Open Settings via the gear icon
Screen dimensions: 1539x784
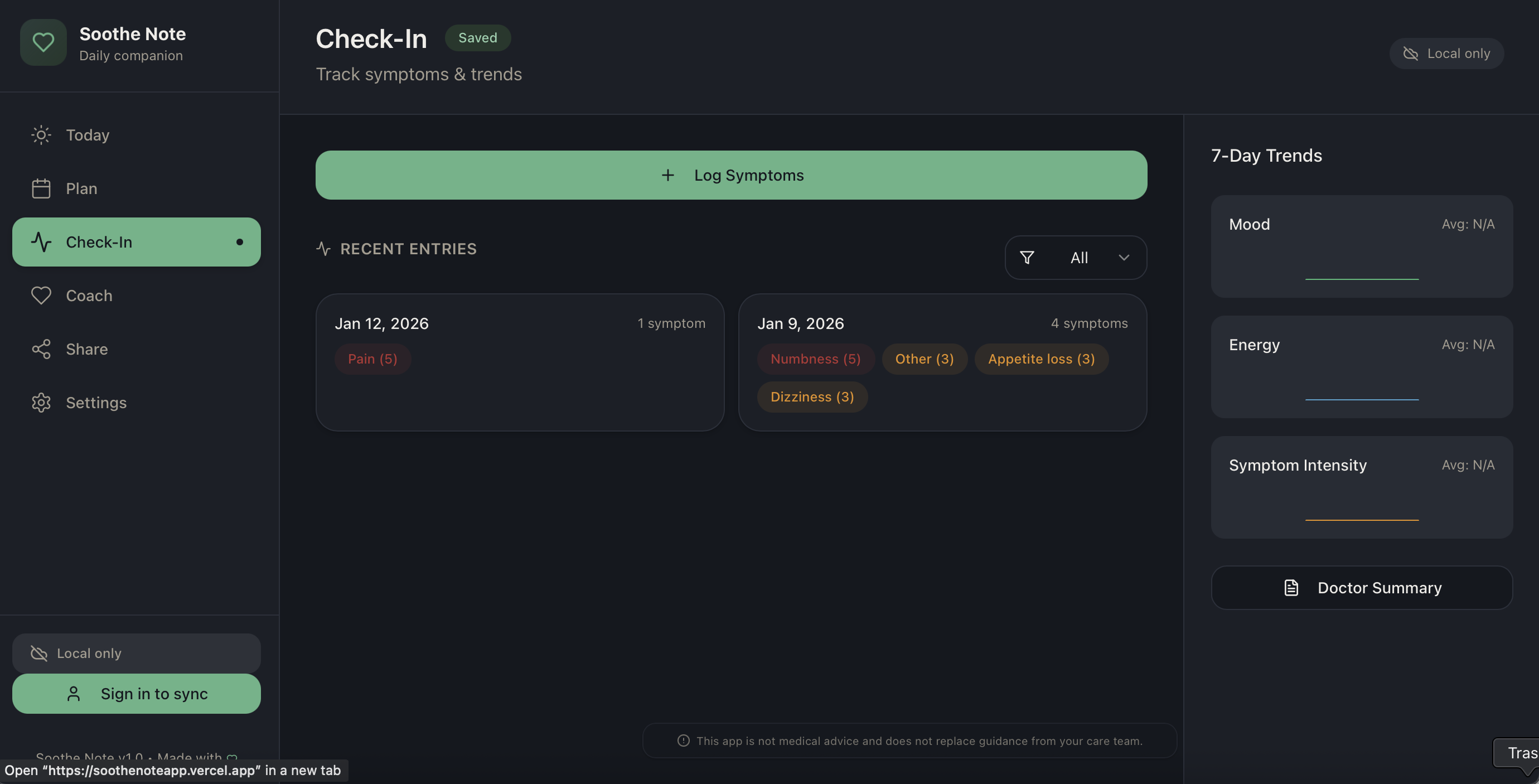tap(40, 402)
